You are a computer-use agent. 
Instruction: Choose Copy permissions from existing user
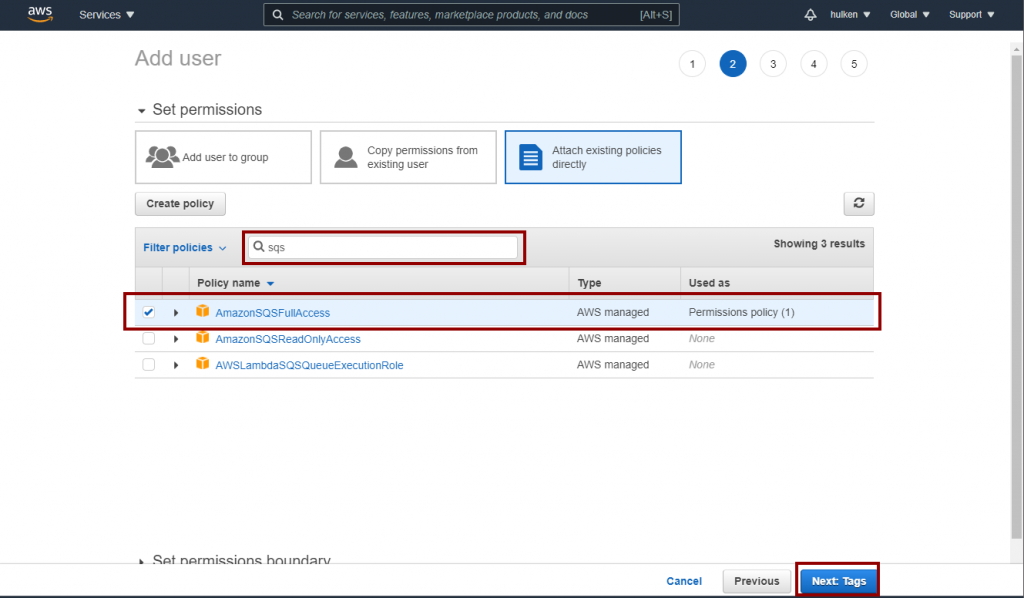click(408, 157)
